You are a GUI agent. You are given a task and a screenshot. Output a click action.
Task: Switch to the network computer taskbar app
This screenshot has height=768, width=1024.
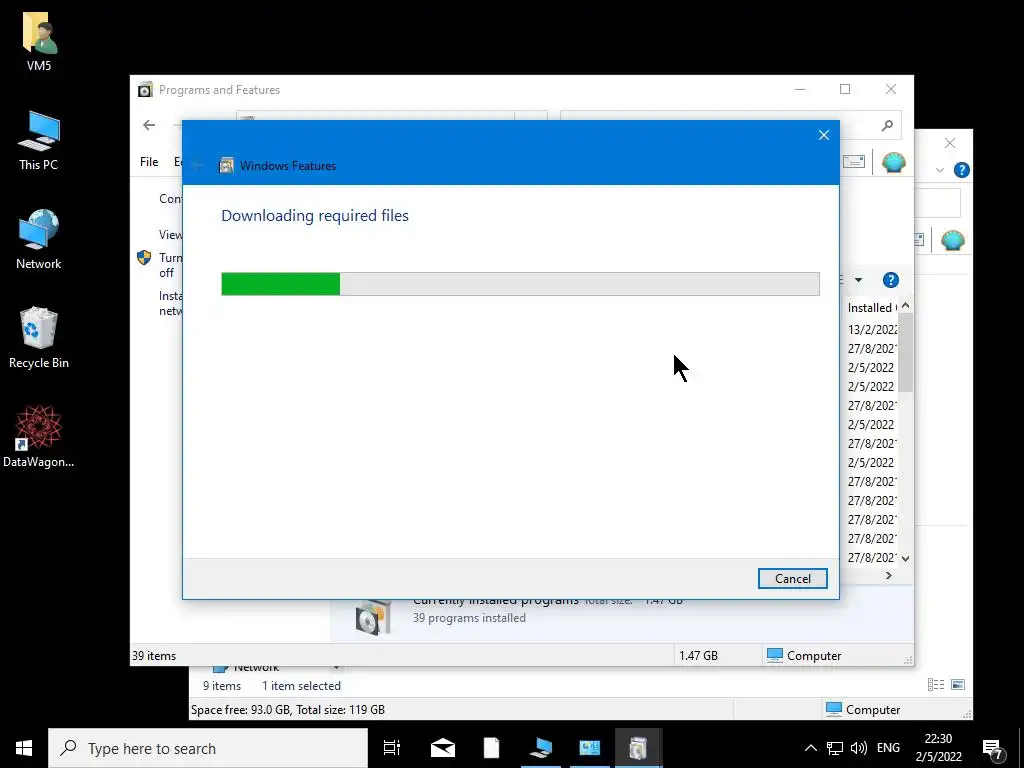(541, 748)
